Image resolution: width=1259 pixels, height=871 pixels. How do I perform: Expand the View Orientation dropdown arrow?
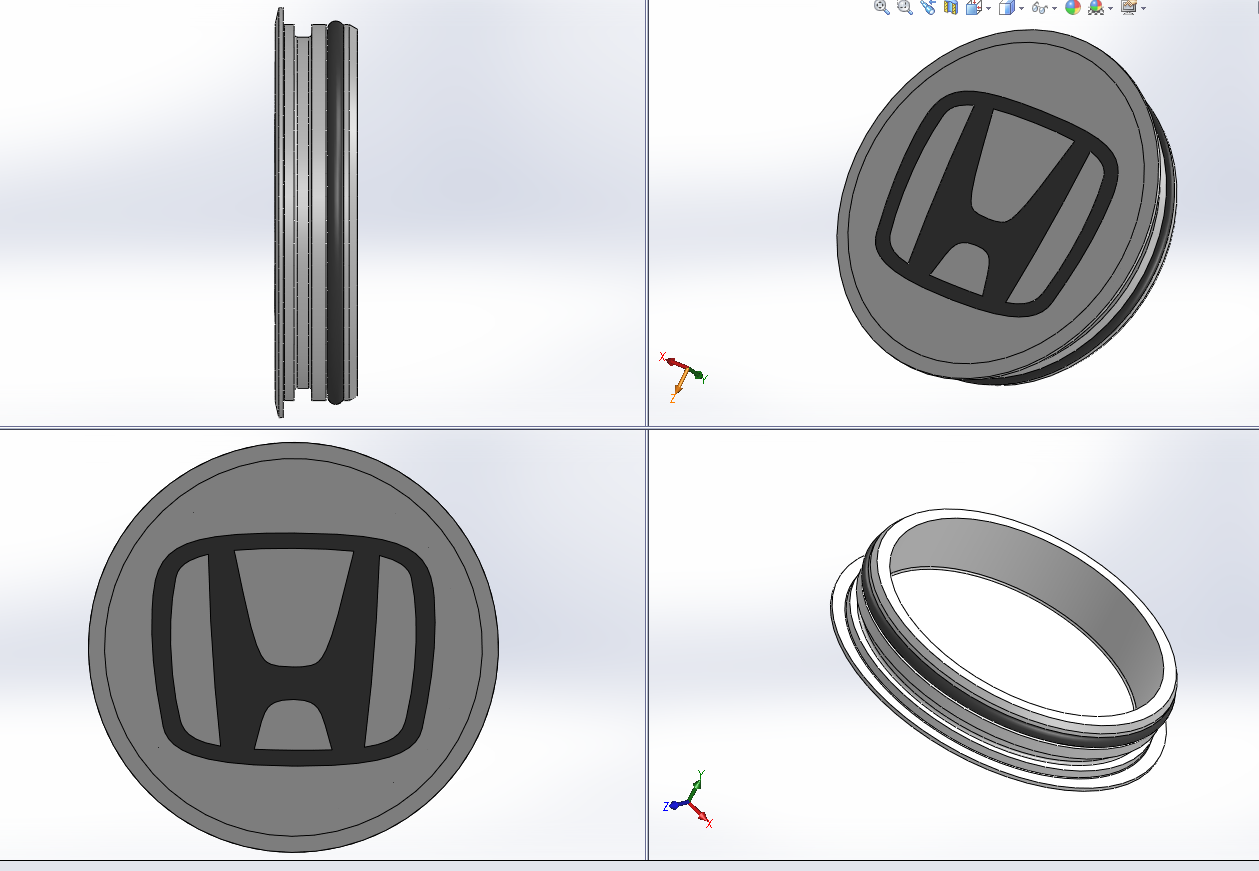[988, 9]
